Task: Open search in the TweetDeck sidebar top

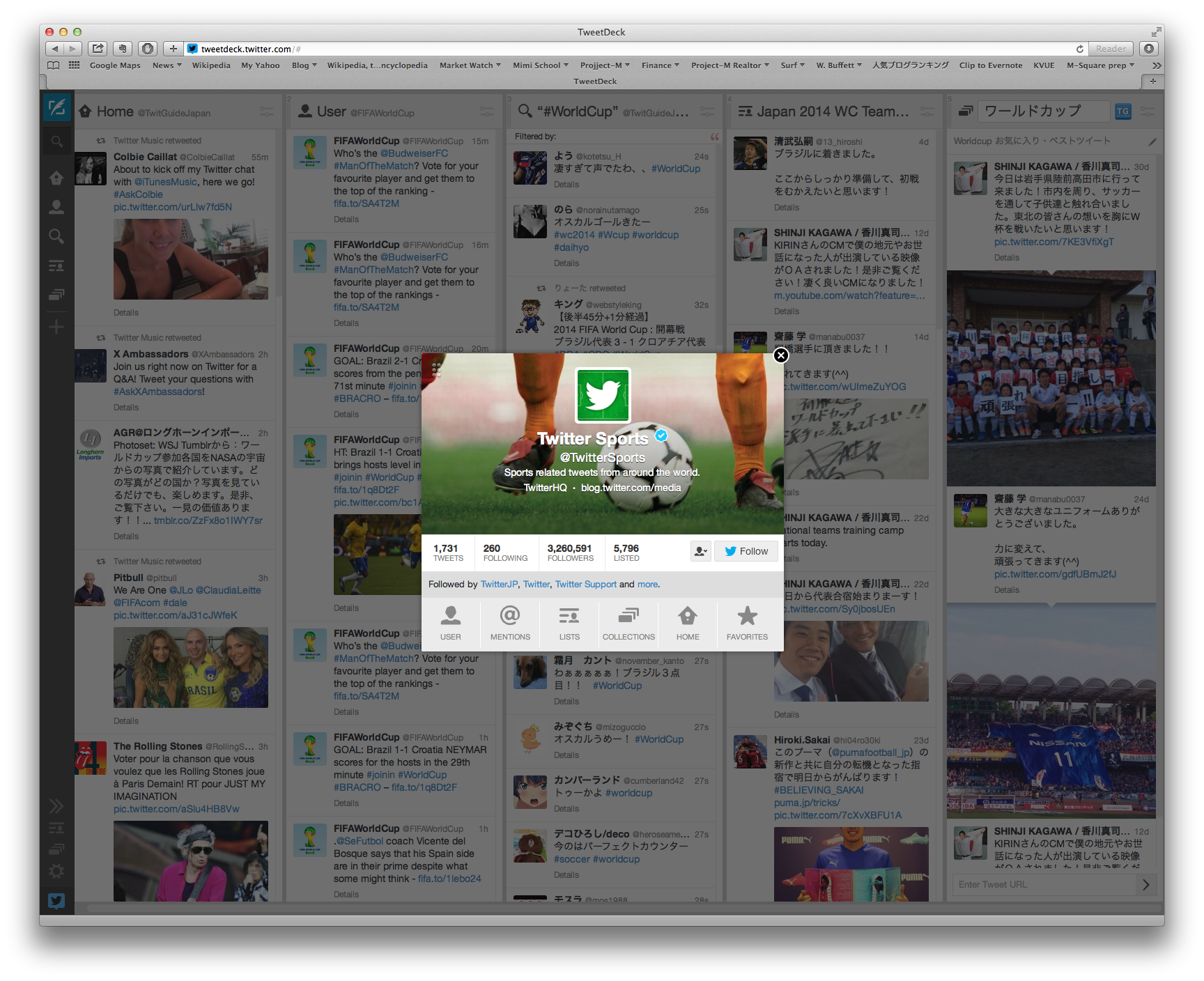Action: (56, 141)
